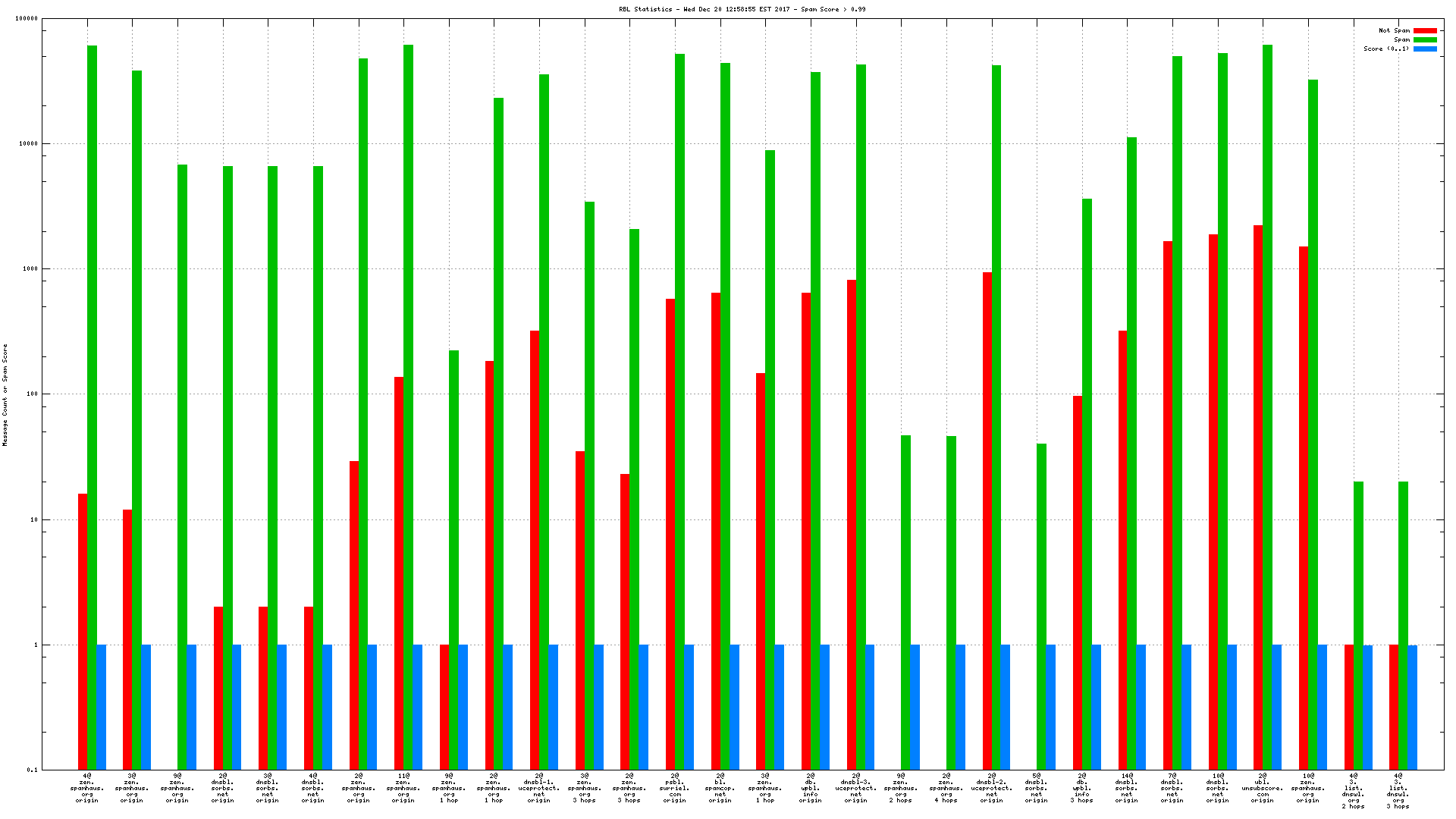Click the db.wpbl.info 3 hops label
The height and width of the screenshot is (819, 1456).
coord(1081,788)
